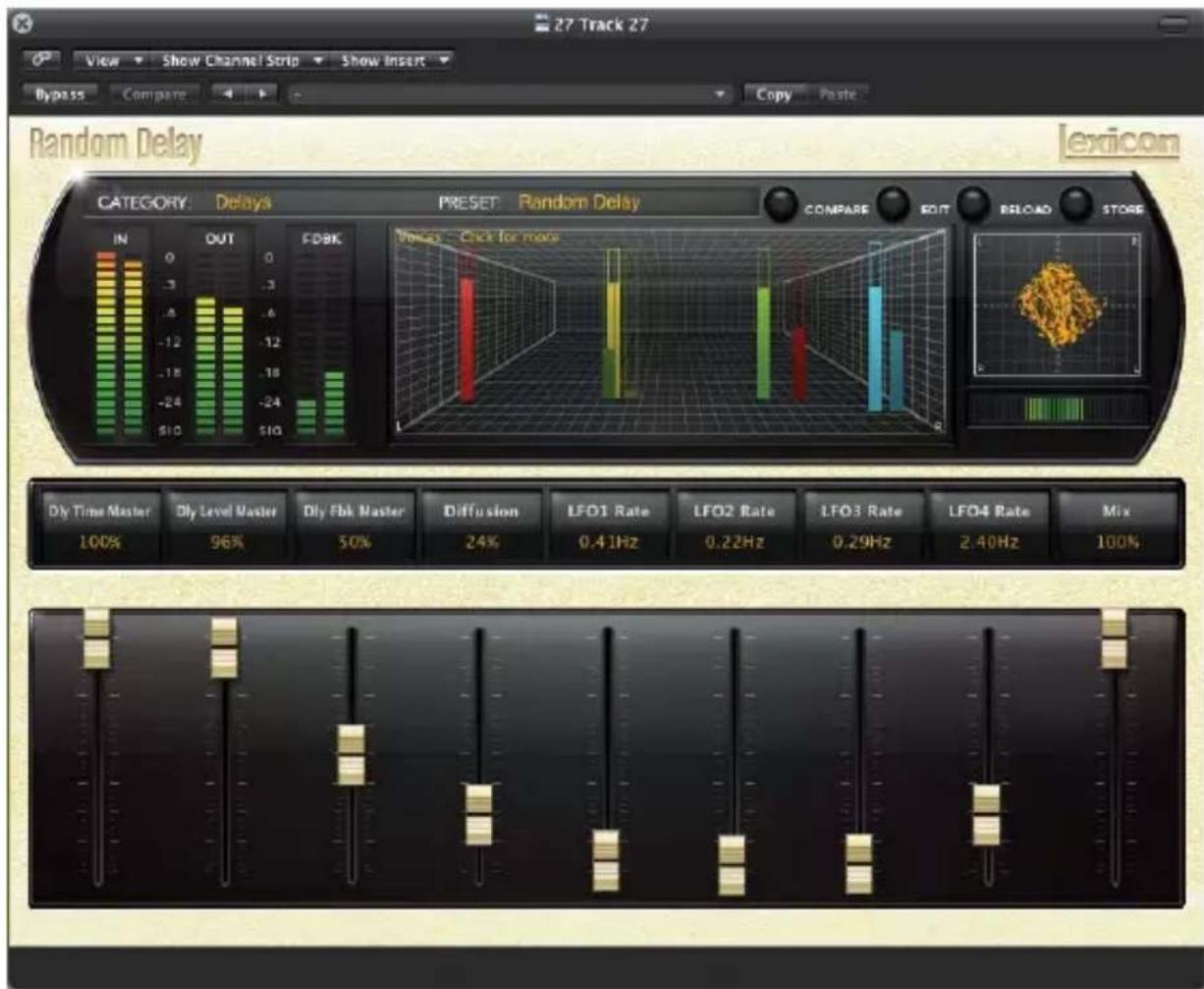Click the LFO2 Rate fader handle
This screenshot has width=1204, height=989.
[x=734, y=865]
